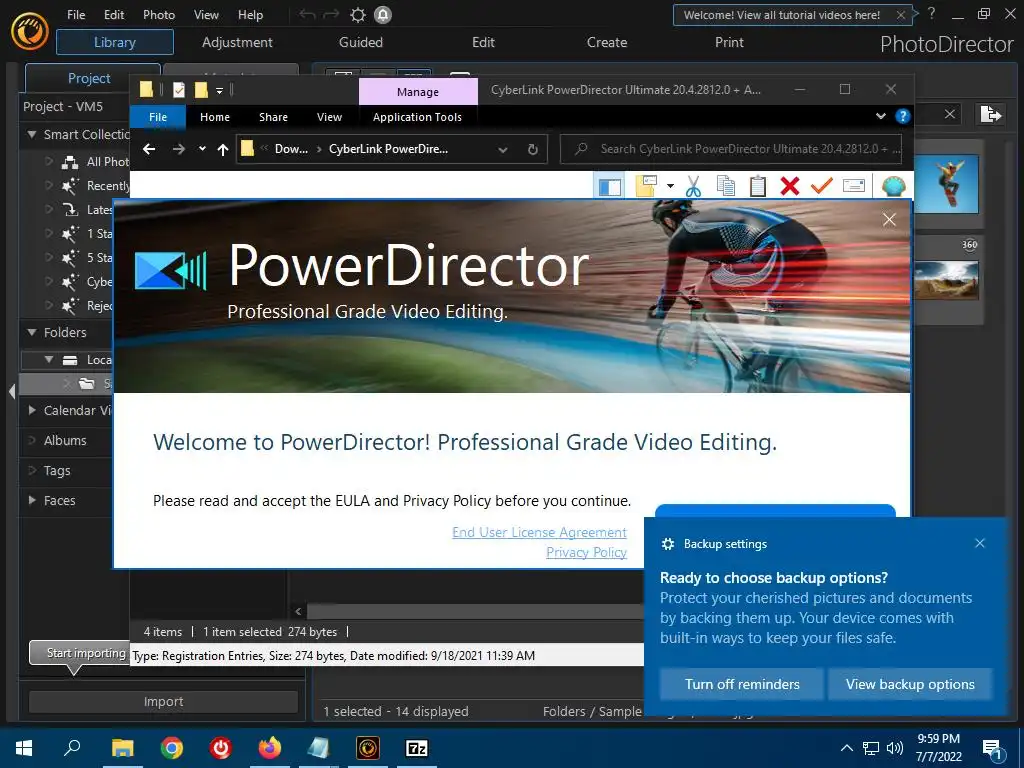Open the Privacy Policy link
This screenshot has width=1024, height=768.
586,552
